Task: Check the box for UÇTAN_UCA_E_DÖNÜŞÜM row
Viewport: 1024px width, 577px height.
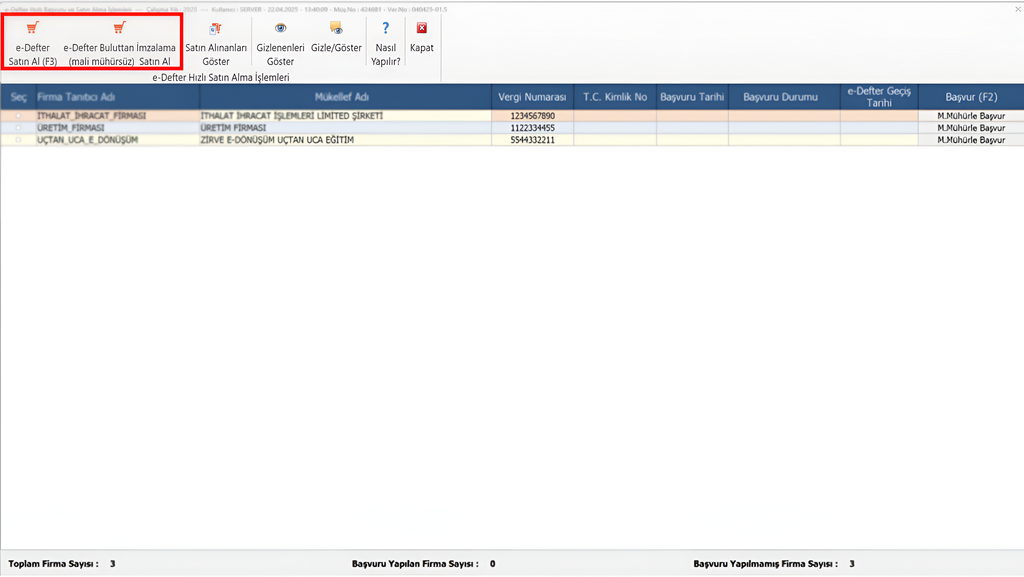Action: [x=18, y=140]
